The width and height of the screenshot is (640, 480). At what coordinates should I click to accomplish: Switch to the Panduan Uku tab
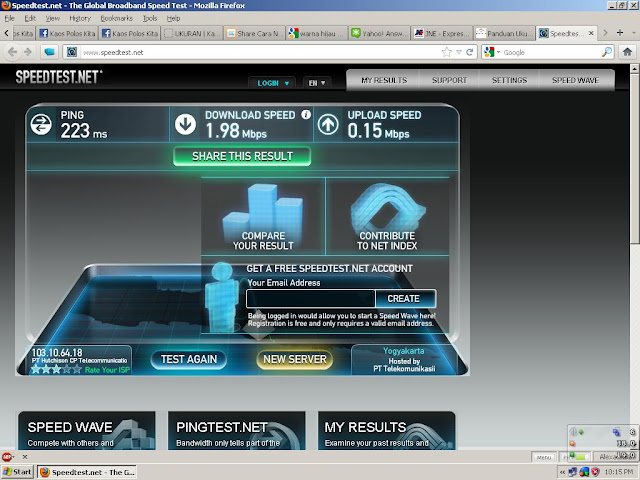click(504, 33)
